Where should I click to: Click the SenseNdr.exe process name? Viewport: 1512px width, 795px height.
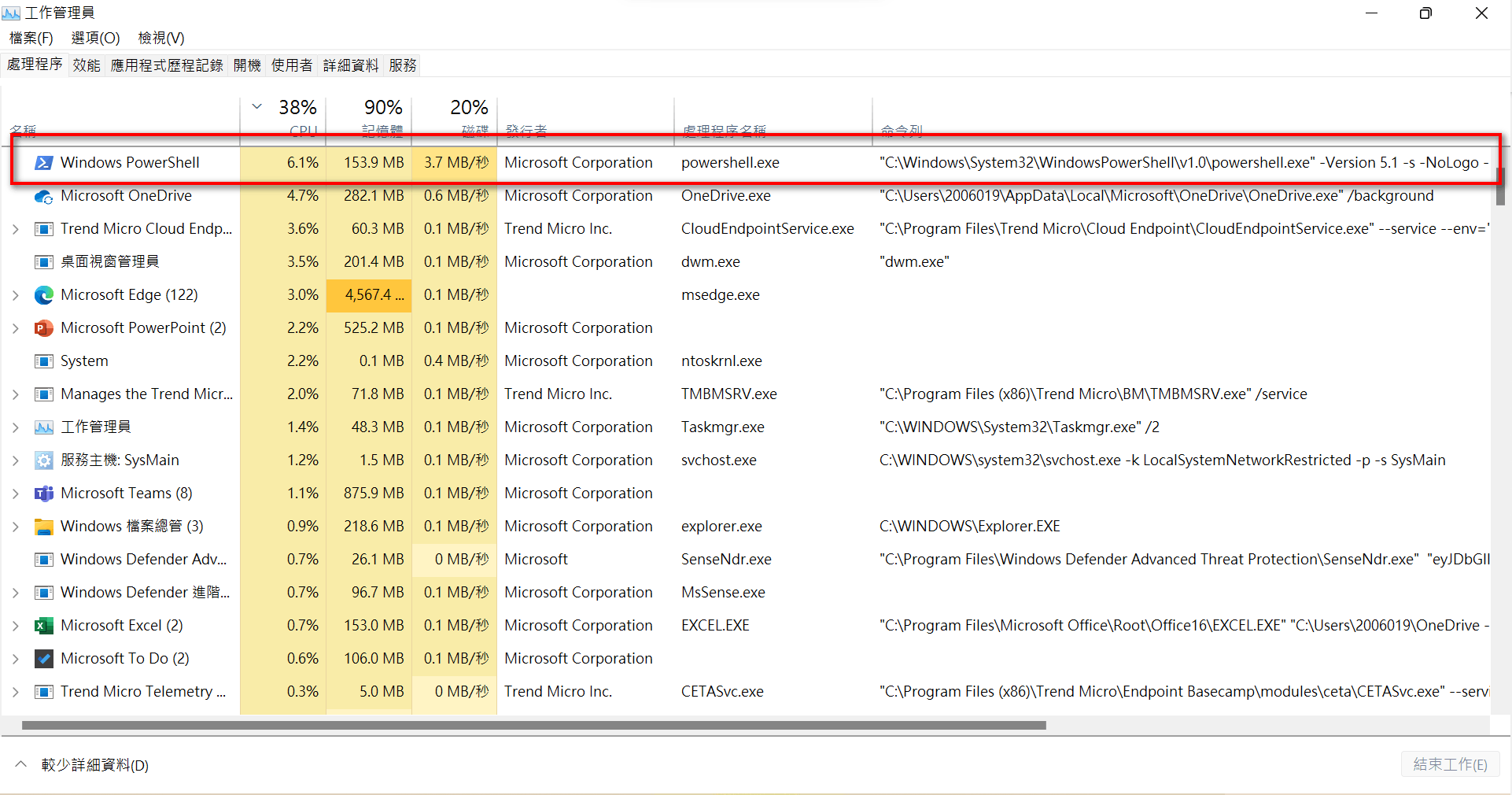[726, 560]
